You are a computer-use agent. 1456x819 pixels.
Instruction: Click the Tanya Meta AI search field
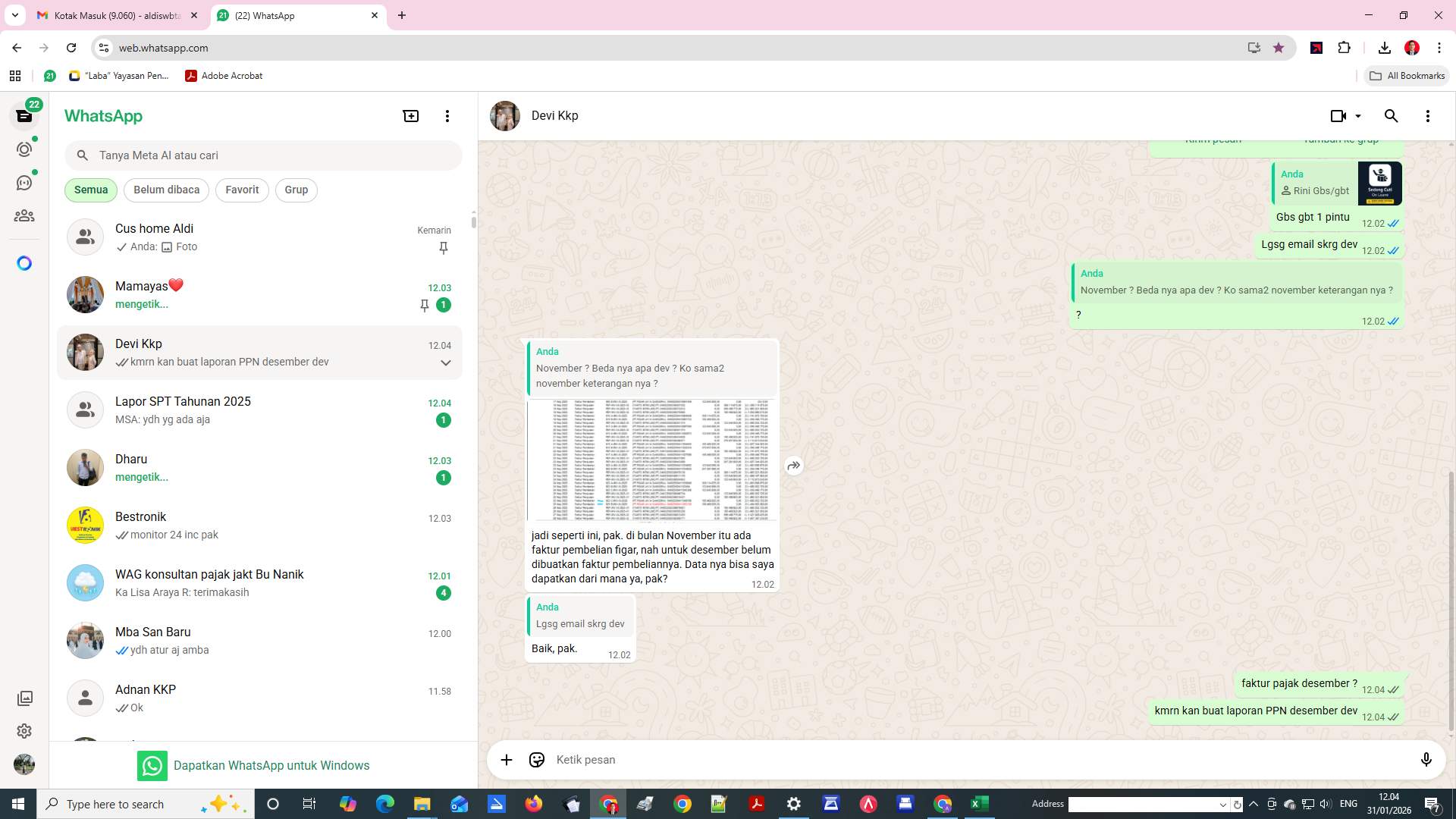tap(263, 155)
